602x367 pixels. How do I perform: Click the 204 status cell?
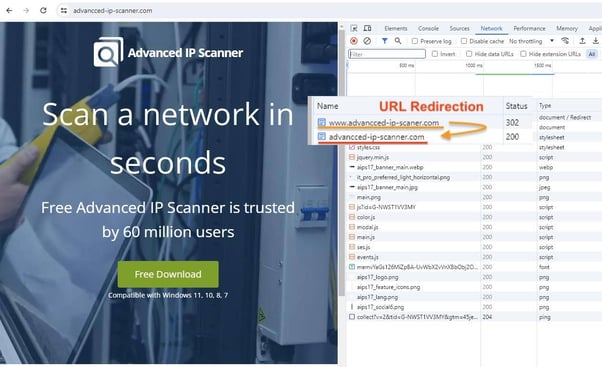click(487, 317)
